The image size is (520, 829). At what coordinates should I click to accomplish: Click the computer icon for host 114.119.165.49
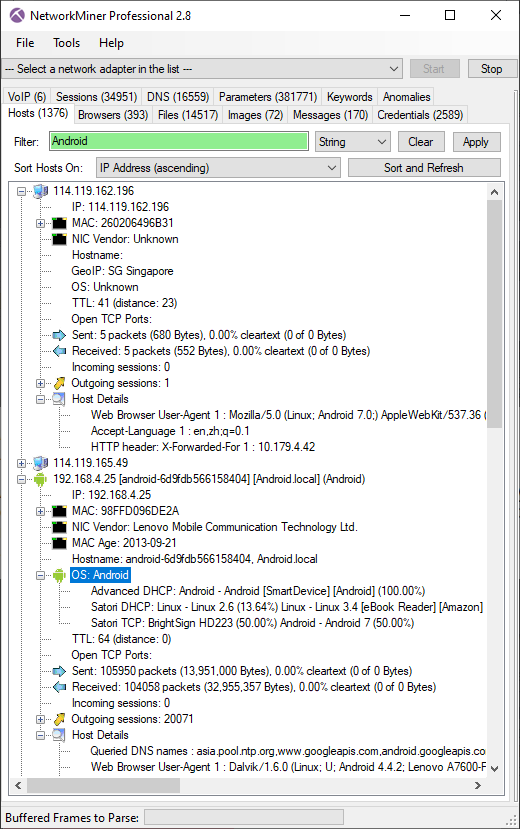pyautogui.click(x=41, y=463)
